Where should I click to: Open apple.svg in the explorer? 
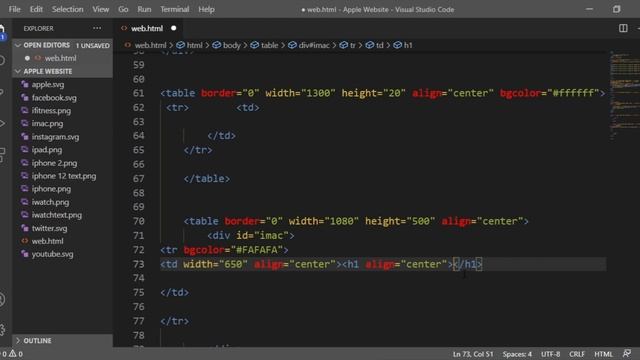(x=62, y=84)
